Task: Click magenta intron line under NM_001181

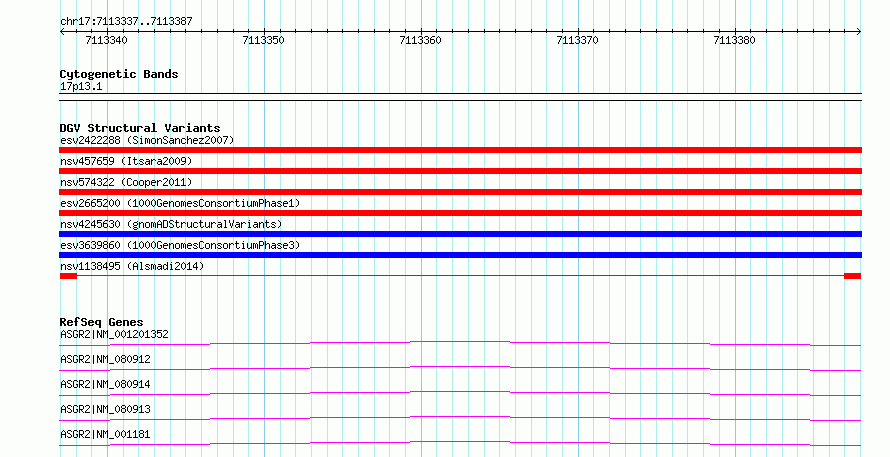Action: [x=460, y=442]
